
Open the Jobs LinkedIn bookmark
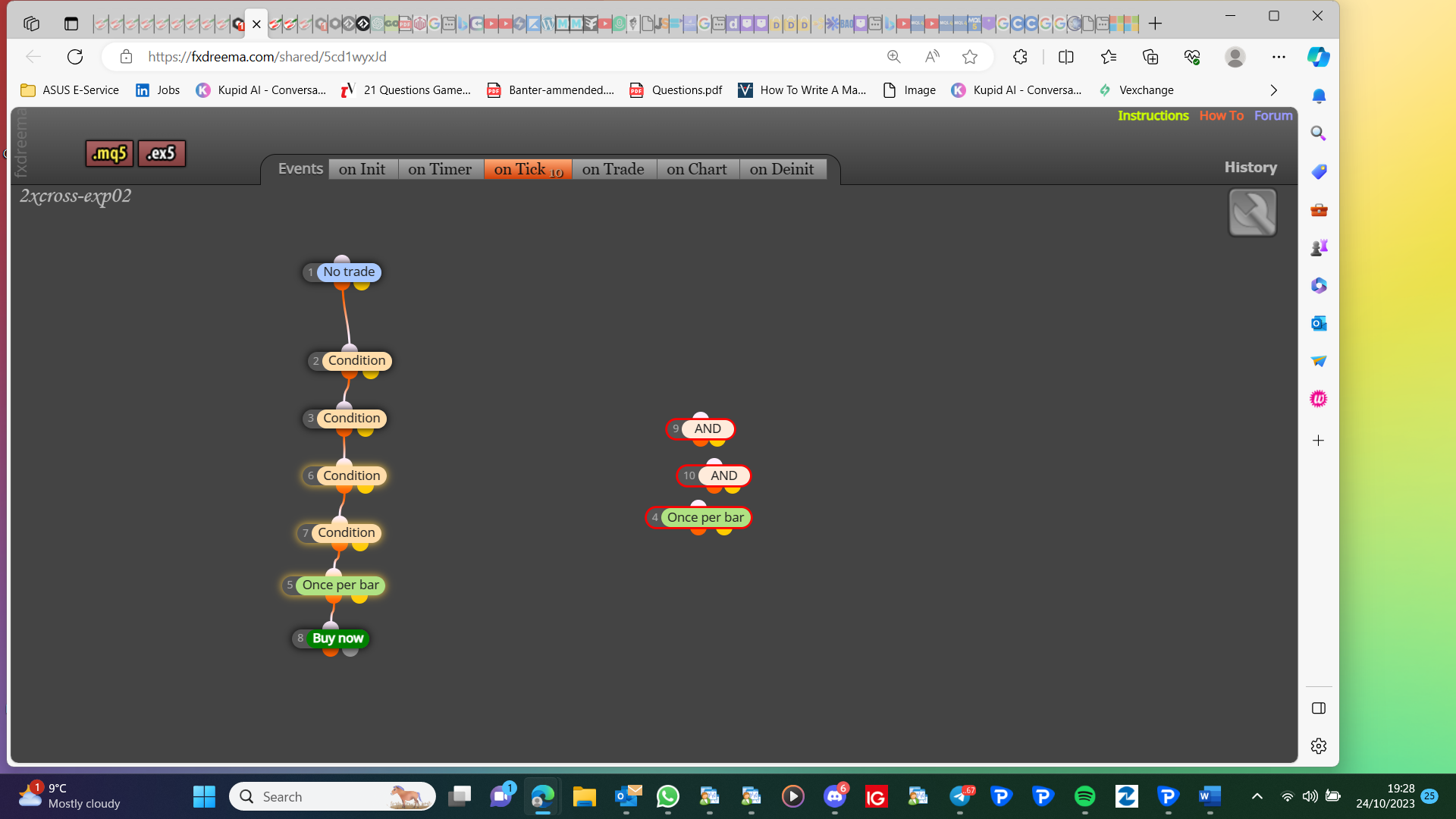158,90
